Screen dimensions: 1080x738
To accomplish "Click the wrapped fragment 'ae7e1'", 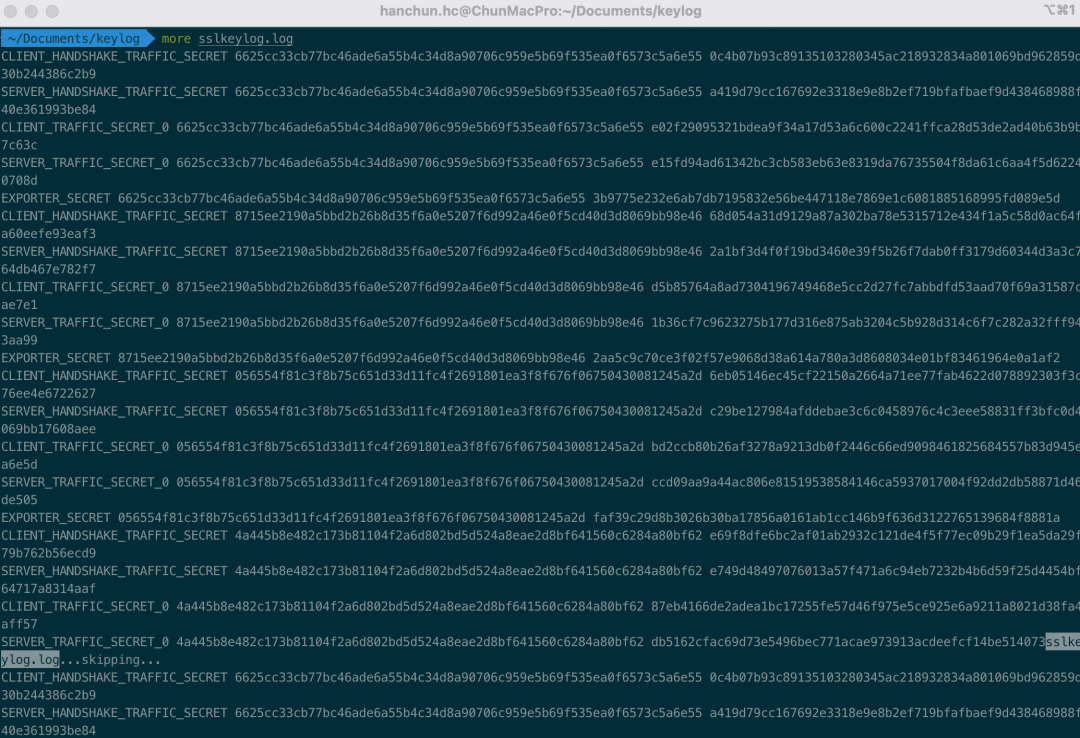I will click(x=19, y=305).
